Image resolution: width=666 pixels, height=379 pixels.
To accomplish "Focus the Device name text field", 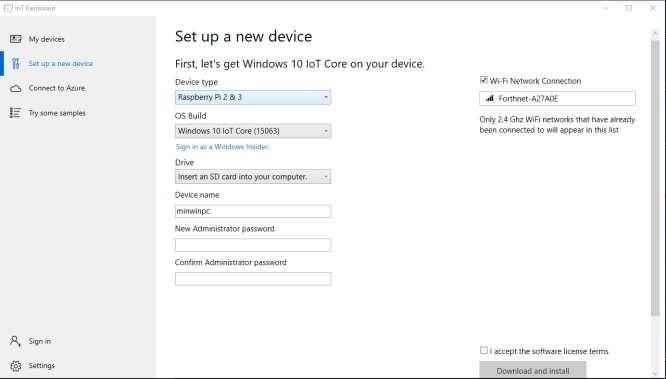I will tap(253, 211).
